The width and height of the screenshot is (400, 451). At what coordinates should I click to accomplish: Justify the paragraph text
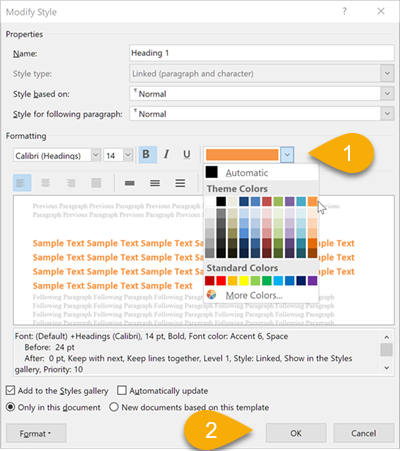96,183
